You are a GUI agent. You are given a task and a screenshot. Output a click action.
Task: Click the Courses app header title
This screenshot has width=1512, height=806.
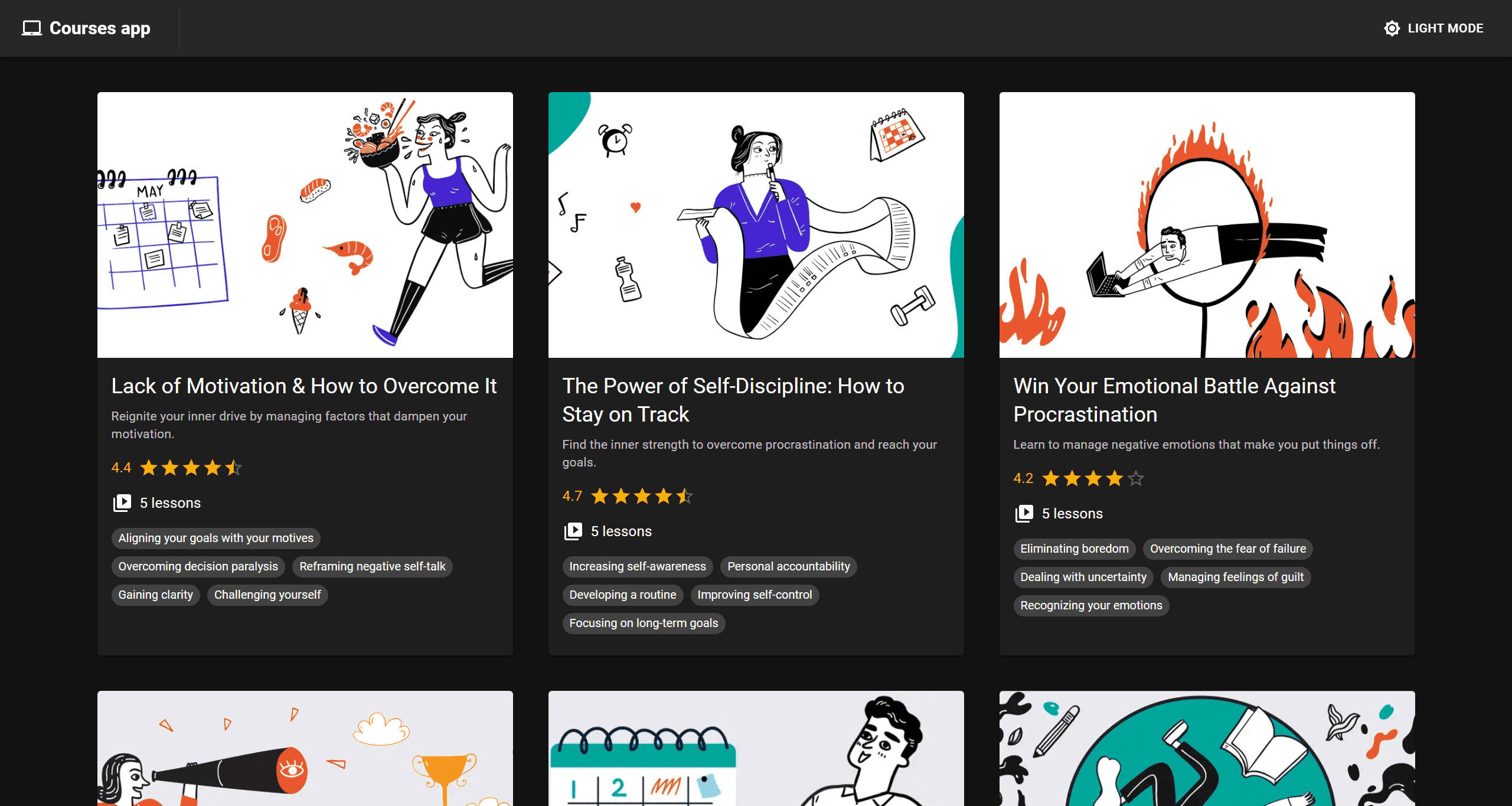pos(100,27)
